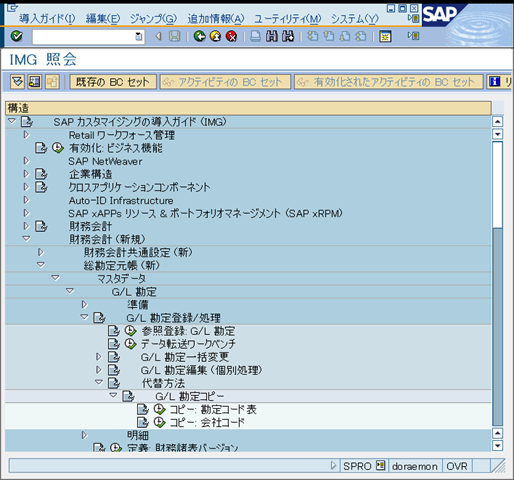The width and height of the screenshot is (514, 480).
Task: Click the red Cancel icon
Action: click(231, 36)
